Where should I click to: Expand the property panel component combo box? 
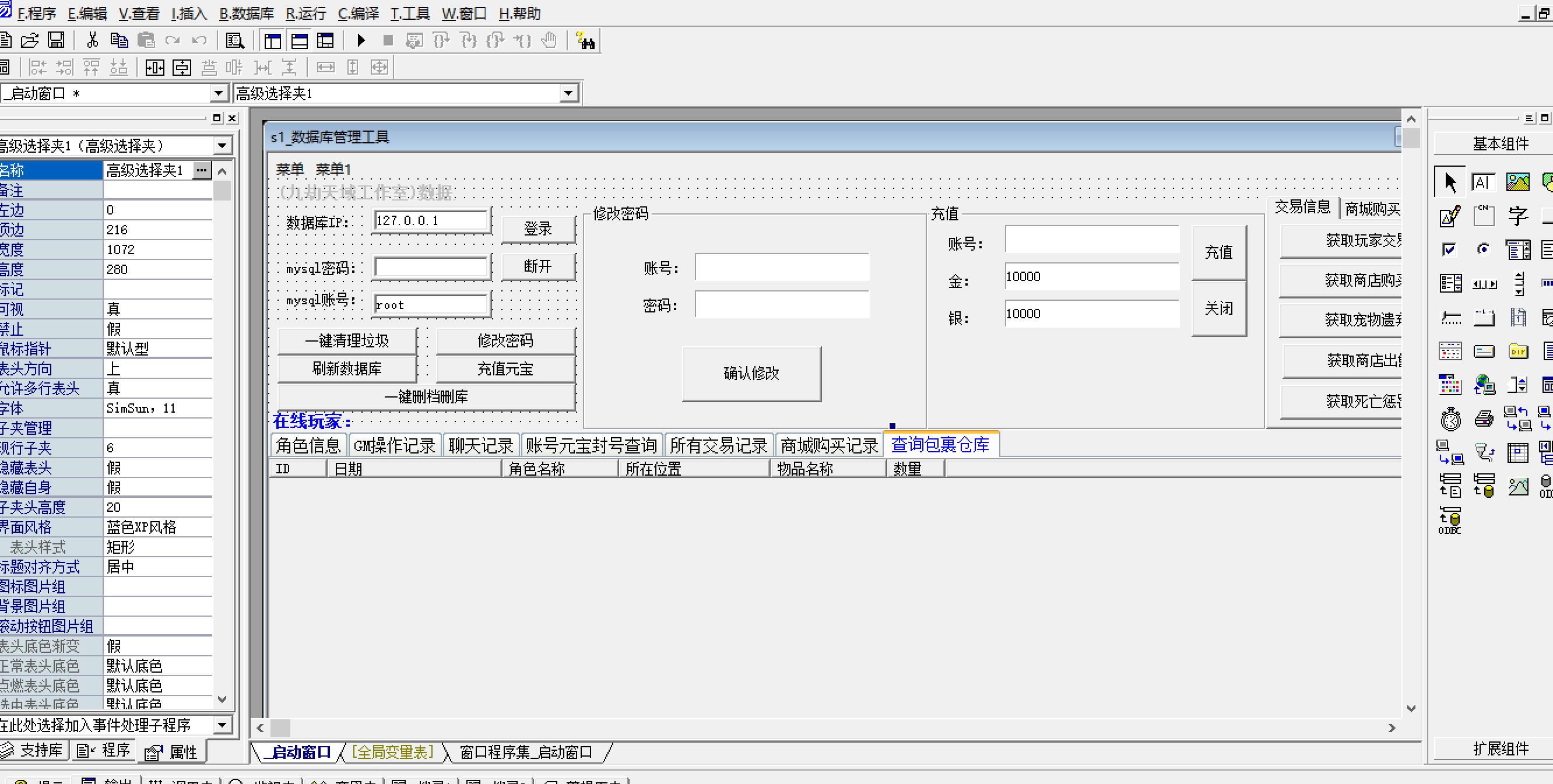pyautogui.click(x=222, y=145)
